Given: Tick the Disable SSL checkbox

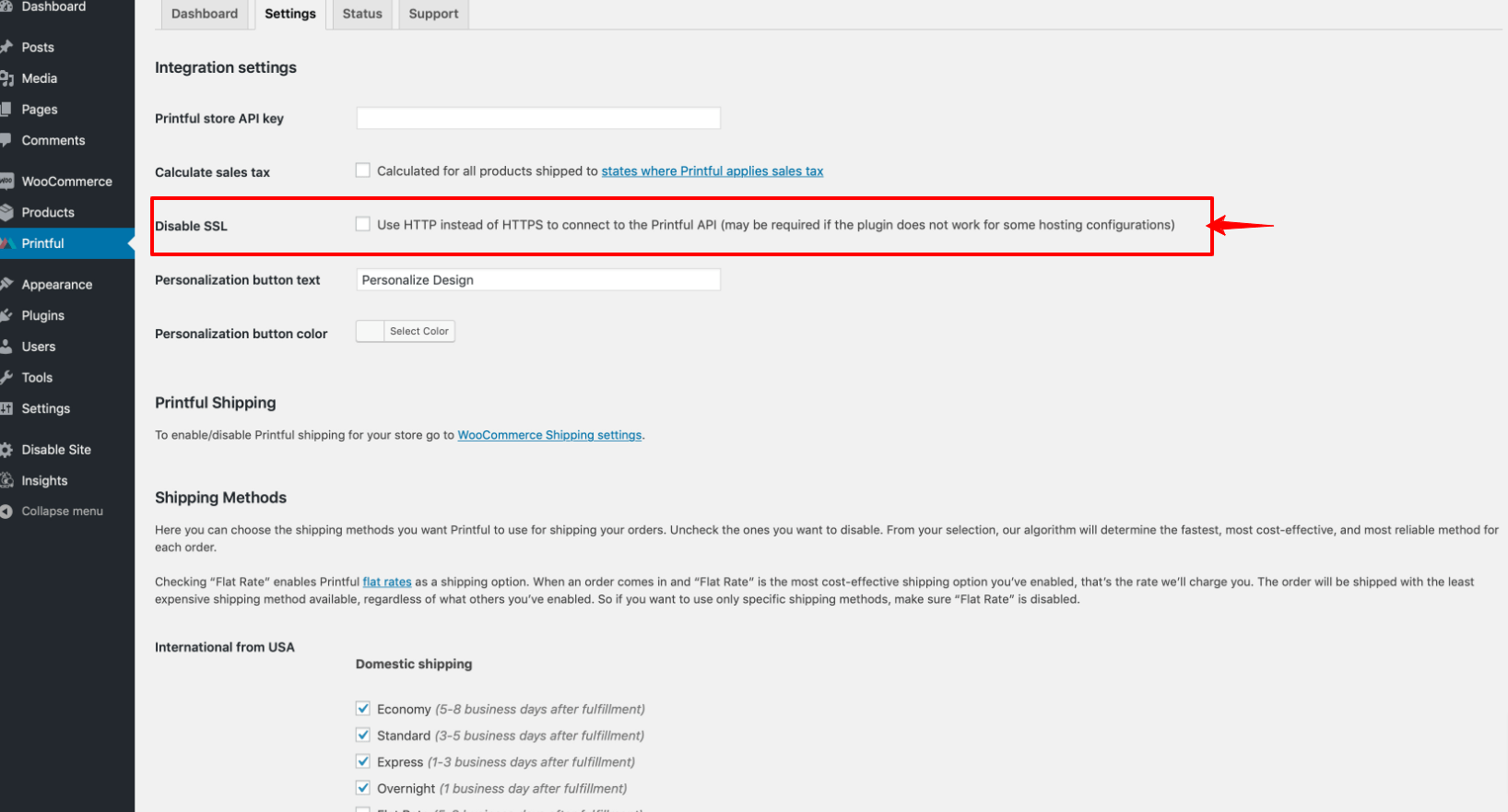Looking at the screenshot, I should (363, 224).
